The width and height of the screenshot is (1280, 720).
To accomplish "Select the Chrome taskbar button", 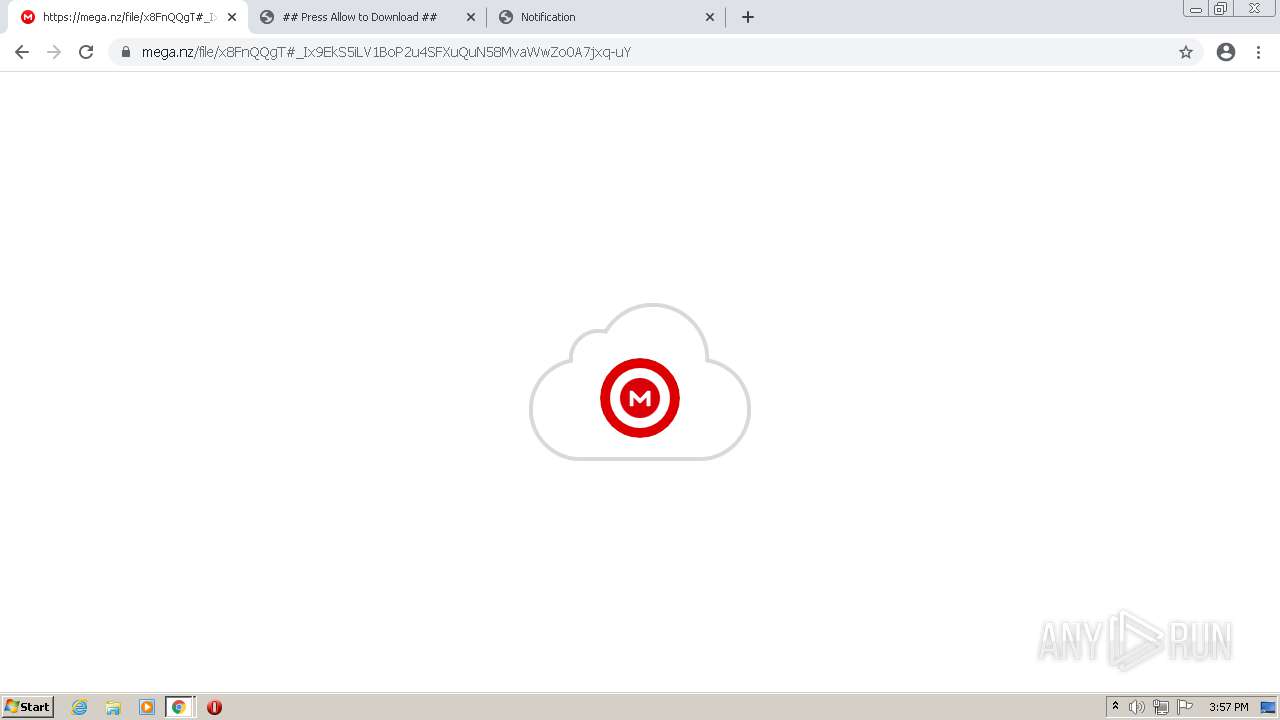I will click(179, 707).
